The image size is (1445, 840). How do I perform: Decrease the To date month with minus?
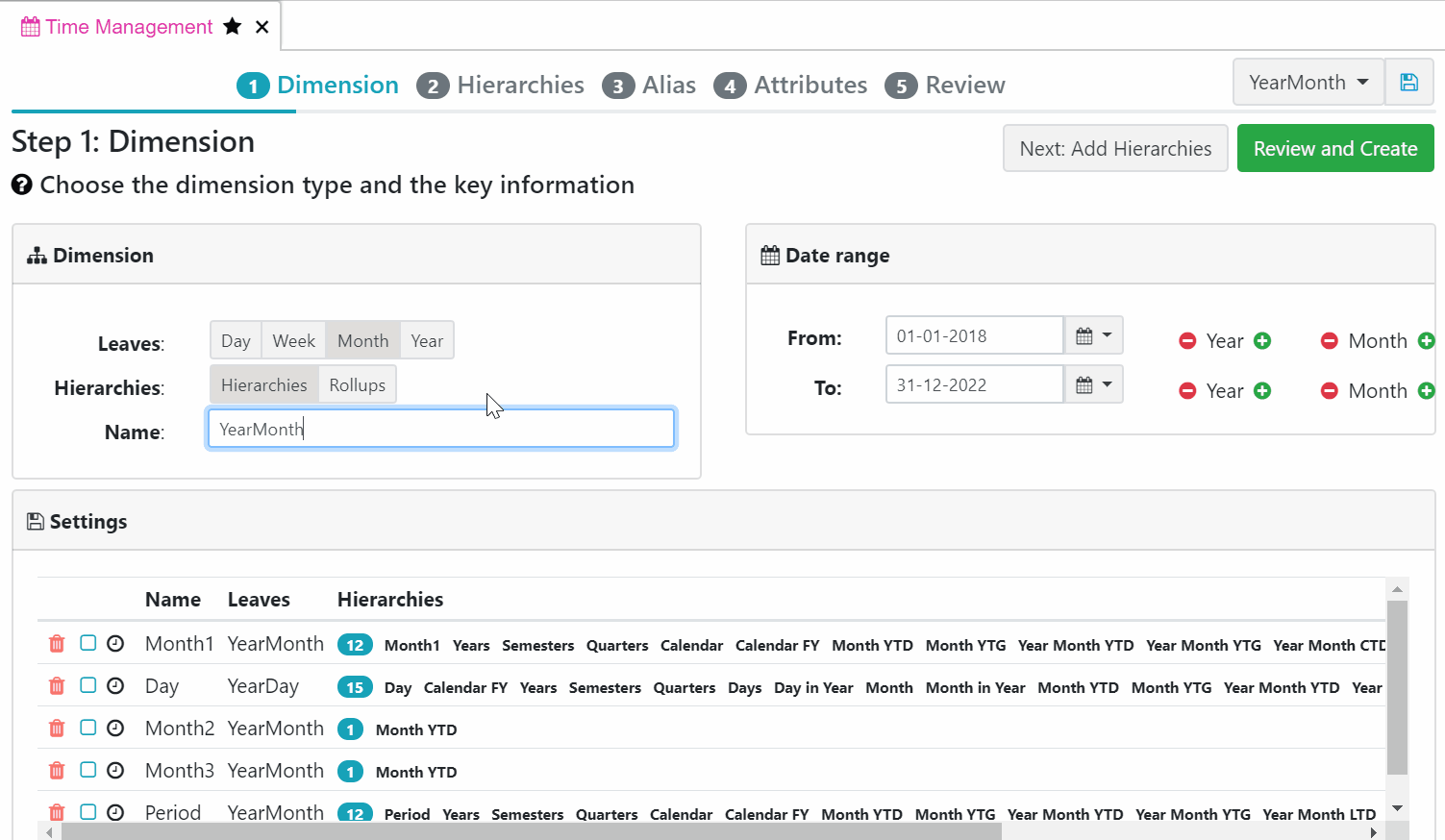(x=1329, y=391)
